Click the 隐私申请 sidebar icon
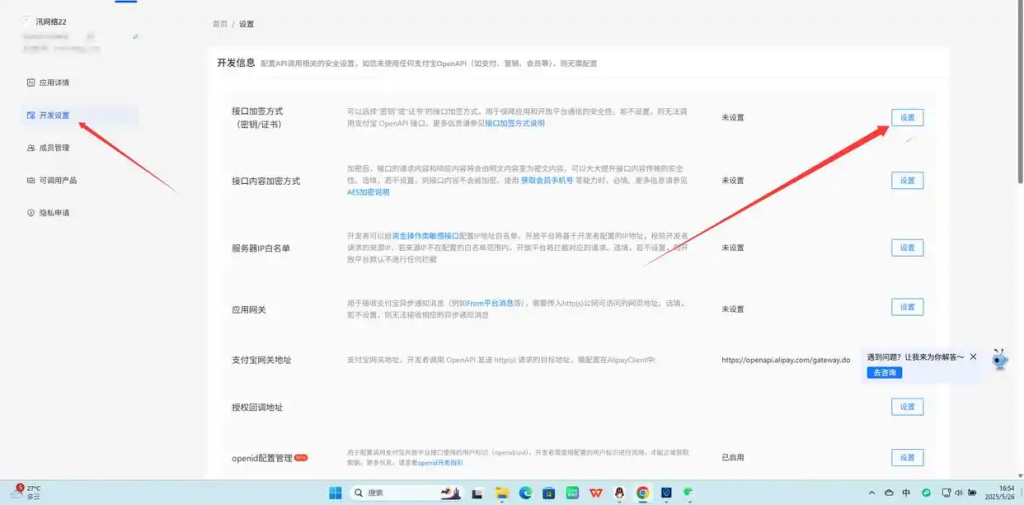The width and height of the screenshot is (1024, 505). click(x=31, y=213)
